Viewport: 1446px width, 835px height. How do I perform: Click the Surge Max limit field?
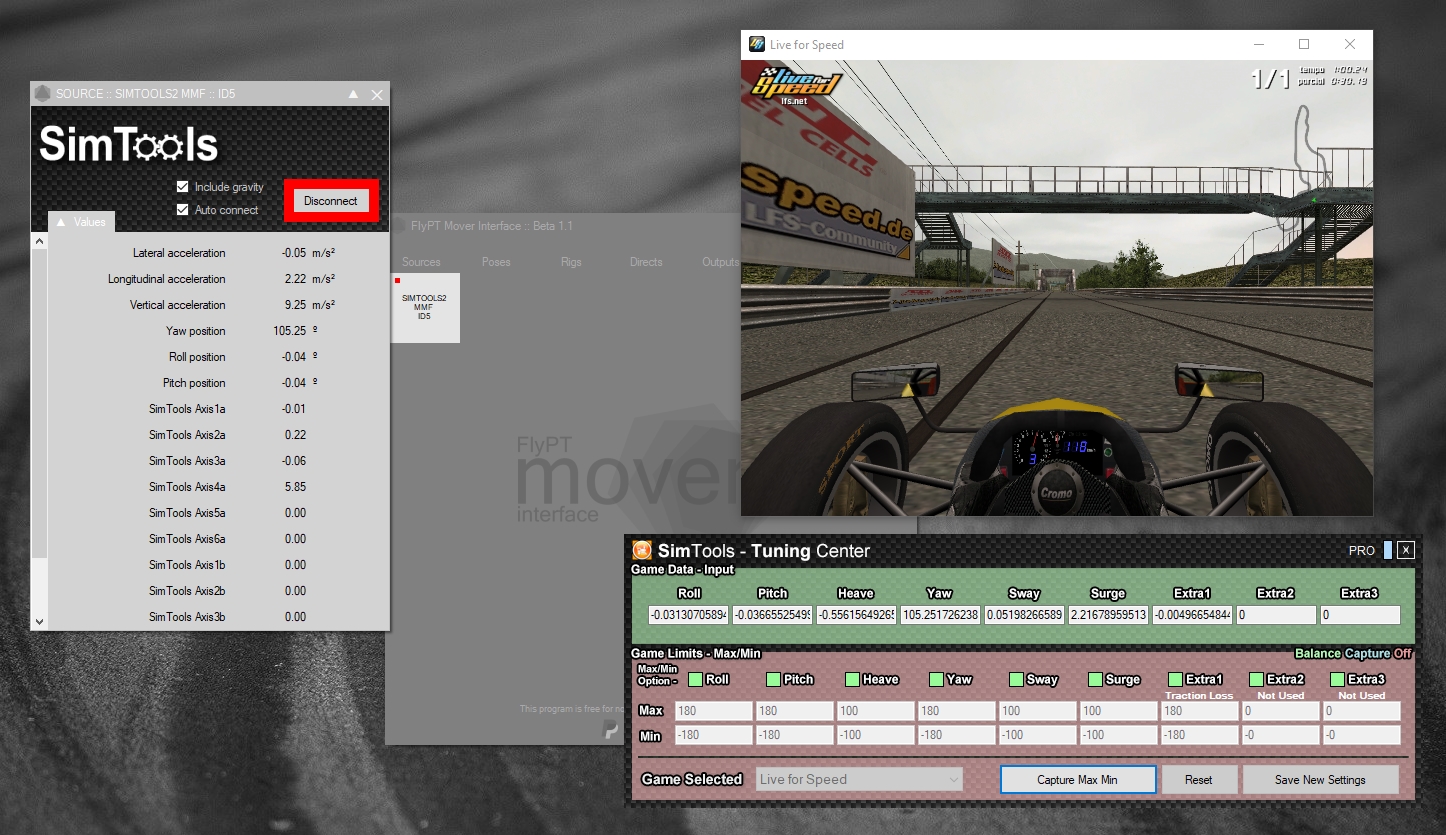(x=1120, y=711)
